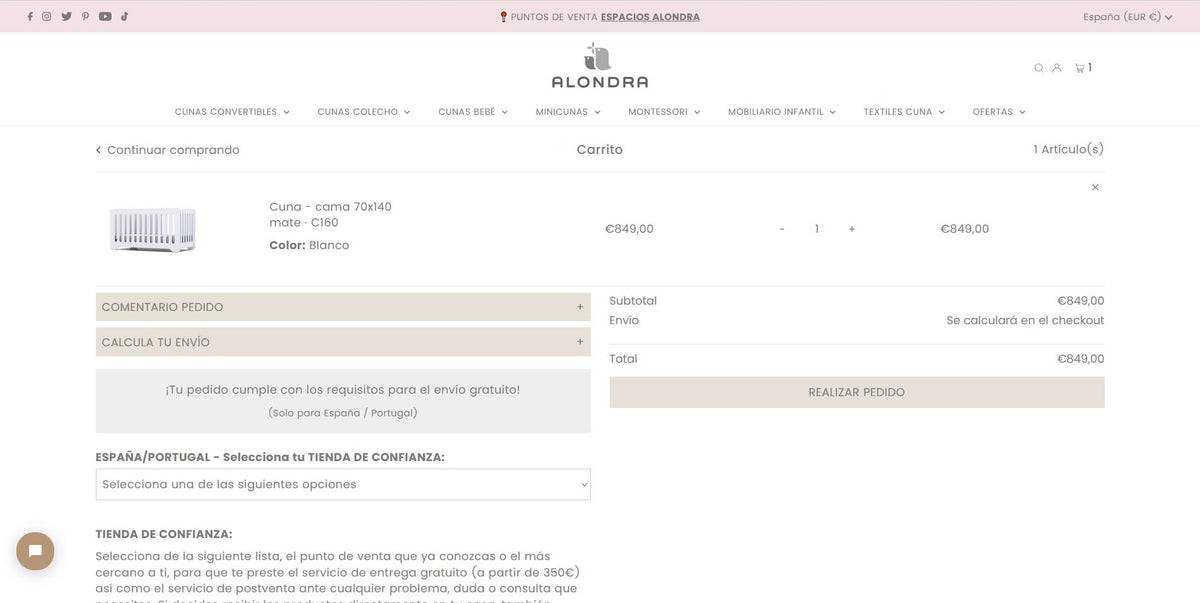Expand Cunas Convertibles menu
Image resolution: width=1200 pixels, height=603 pixels.
pos(232,112)
